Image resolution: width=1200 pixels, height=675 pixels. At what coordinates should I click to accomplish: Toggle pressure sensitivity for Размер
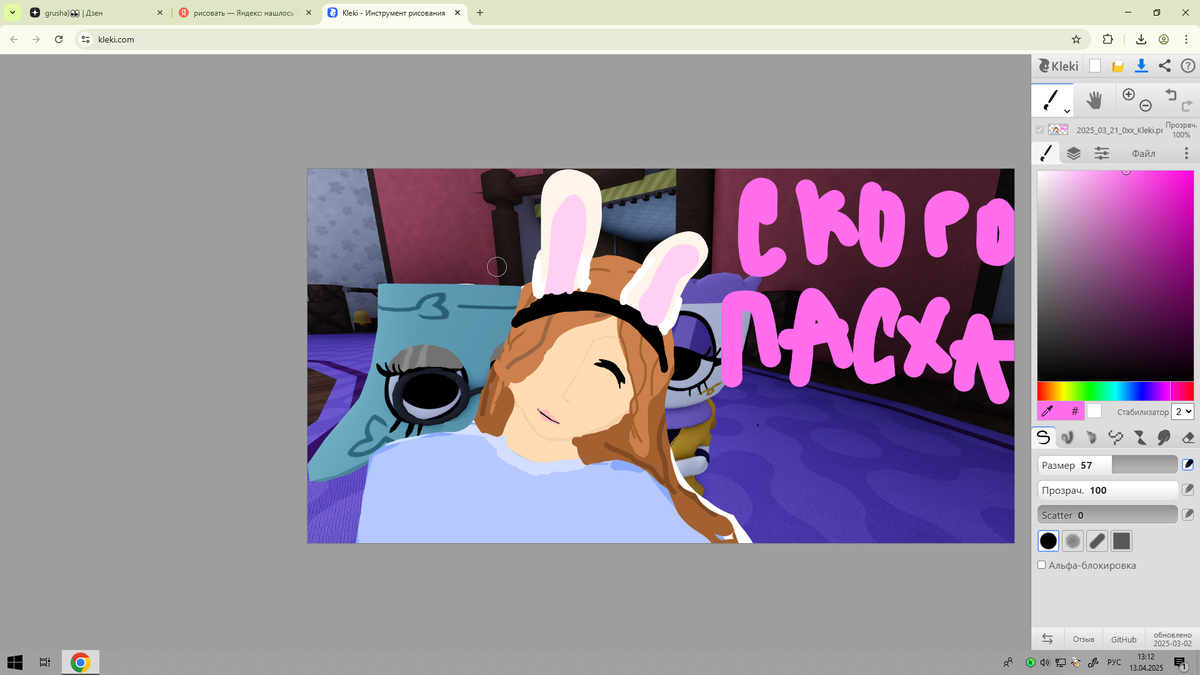click(1188, 465)
